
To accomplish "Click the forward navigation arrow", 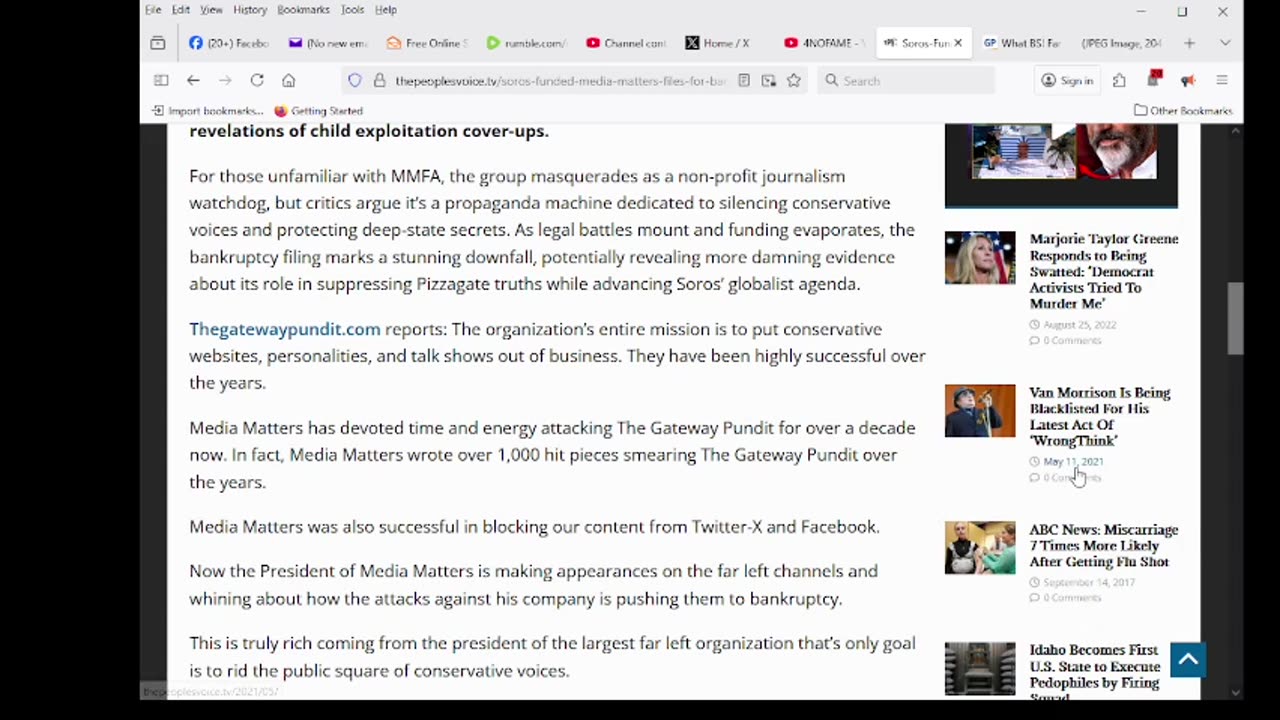I will (225, 80).
